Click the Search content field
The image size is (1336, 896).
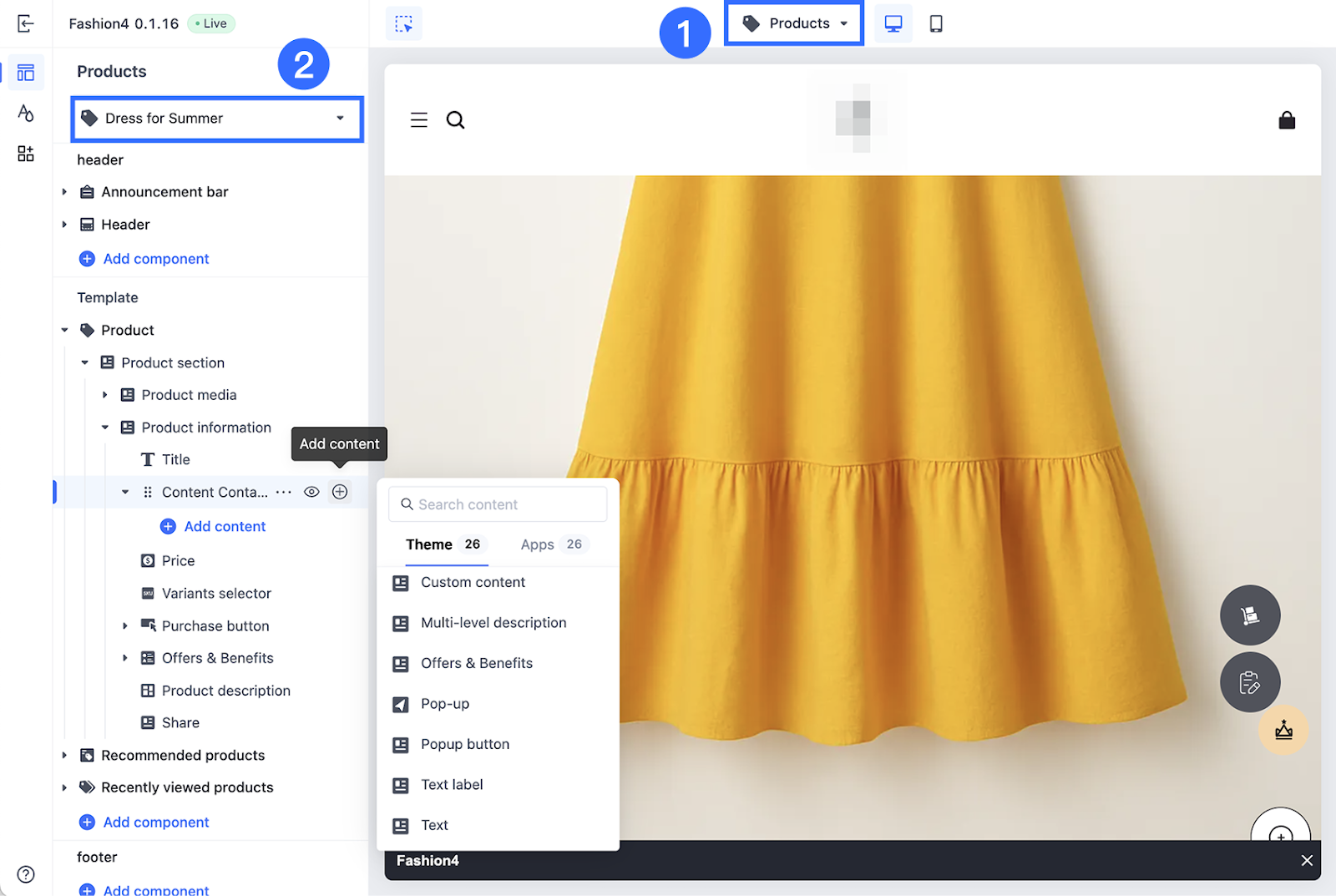pyautogui.click(x=498, y=504)
